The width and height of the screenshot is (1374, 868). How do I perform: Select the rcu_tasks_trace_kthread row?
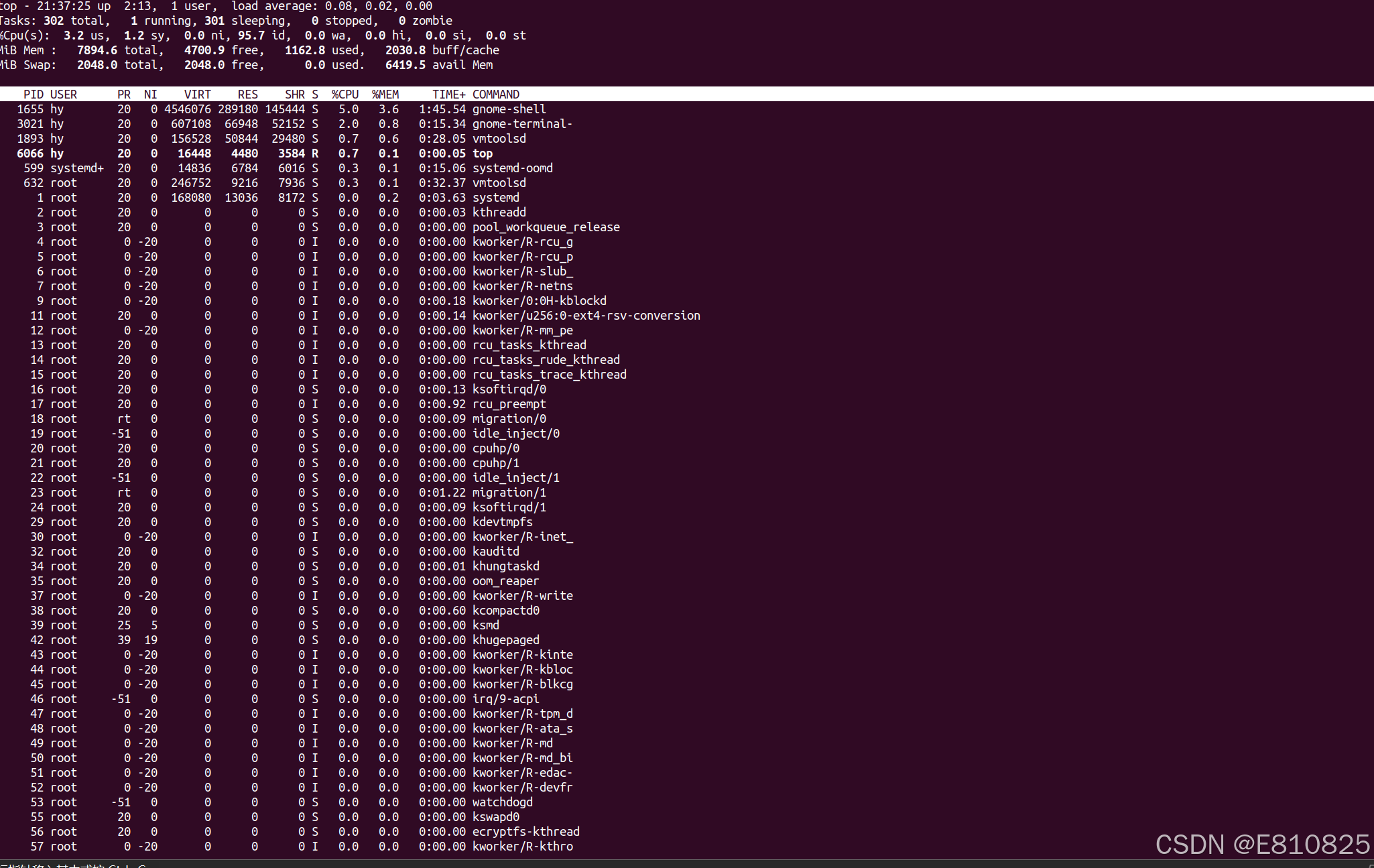tap(549, 375)
